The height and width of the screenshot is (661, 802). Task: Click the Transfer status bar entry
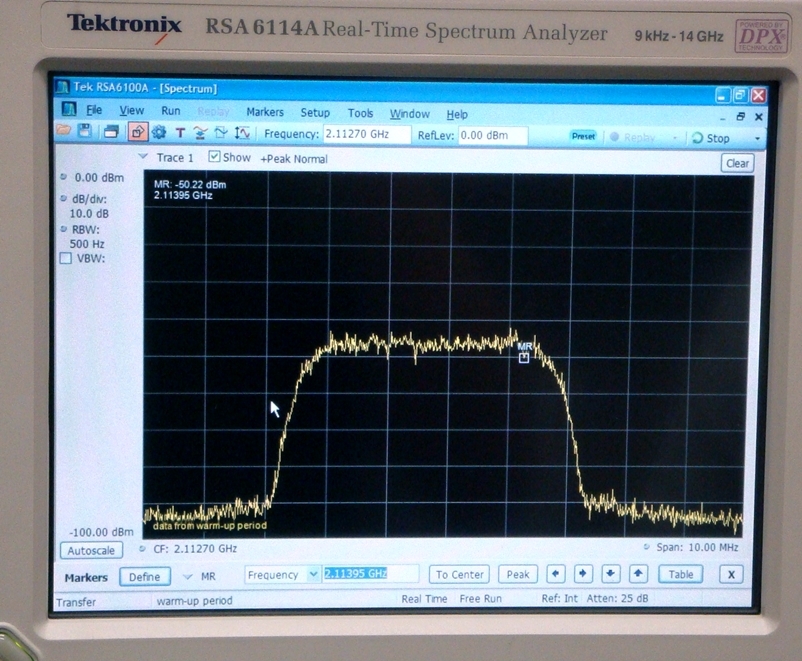click(76, 602)
